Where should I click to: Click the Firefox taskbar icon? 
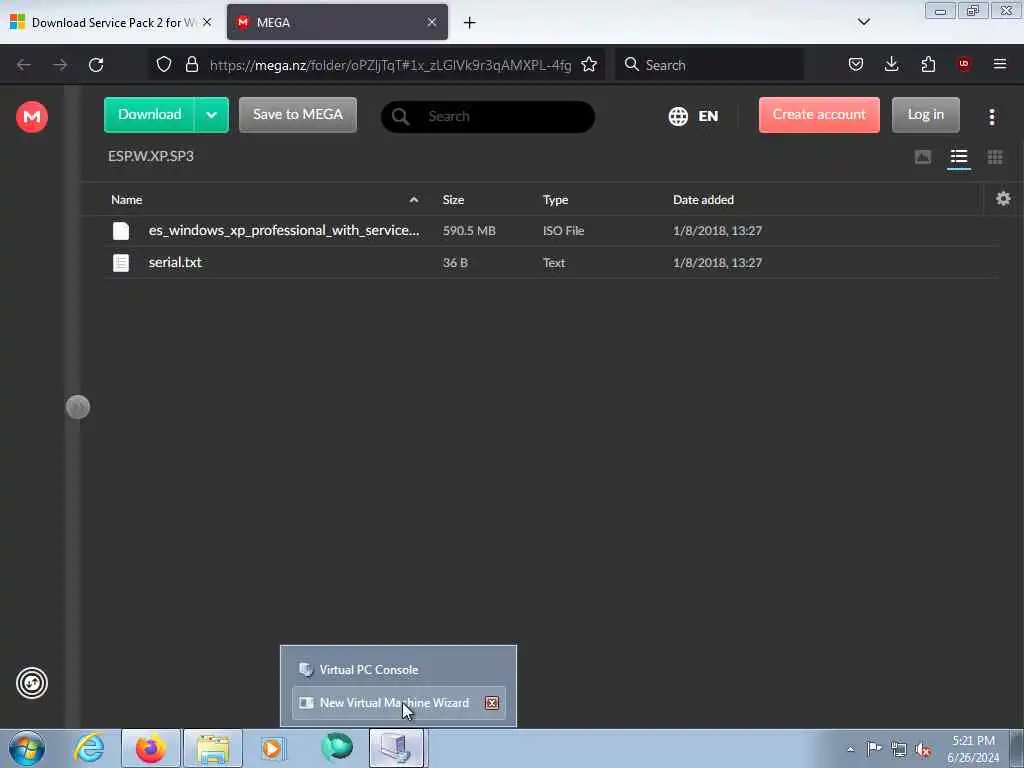[151, 748]
